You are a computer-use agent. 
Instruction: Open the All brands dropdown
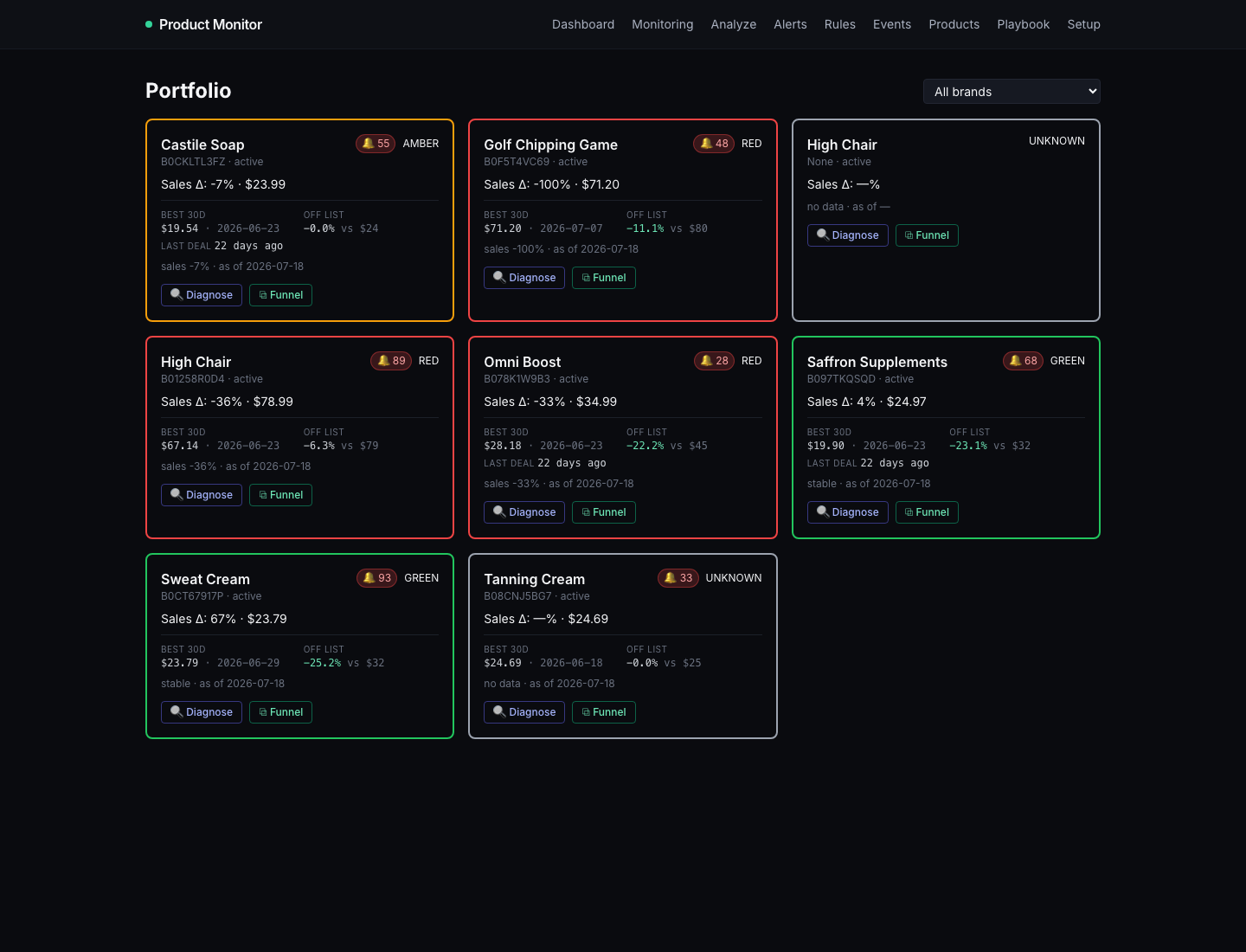click(1012, 92)
